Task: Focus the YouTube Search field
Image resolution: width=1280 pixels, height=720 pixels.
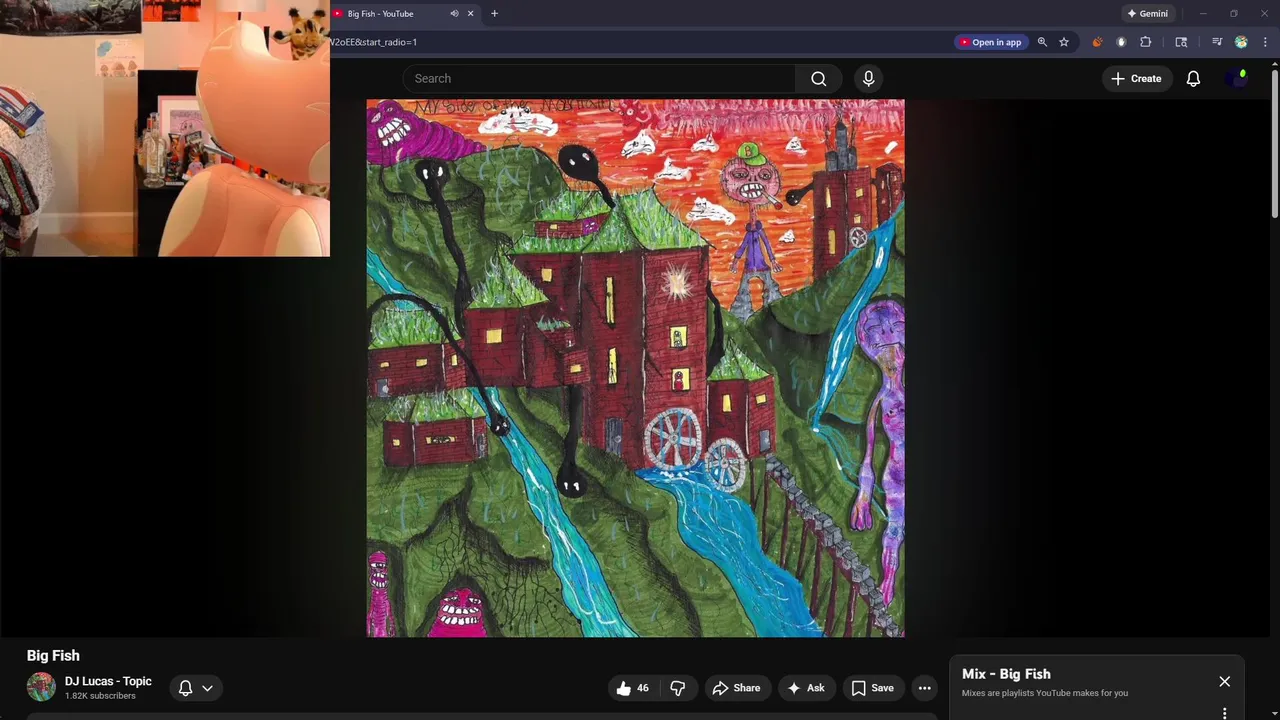Action: (600, 78)
